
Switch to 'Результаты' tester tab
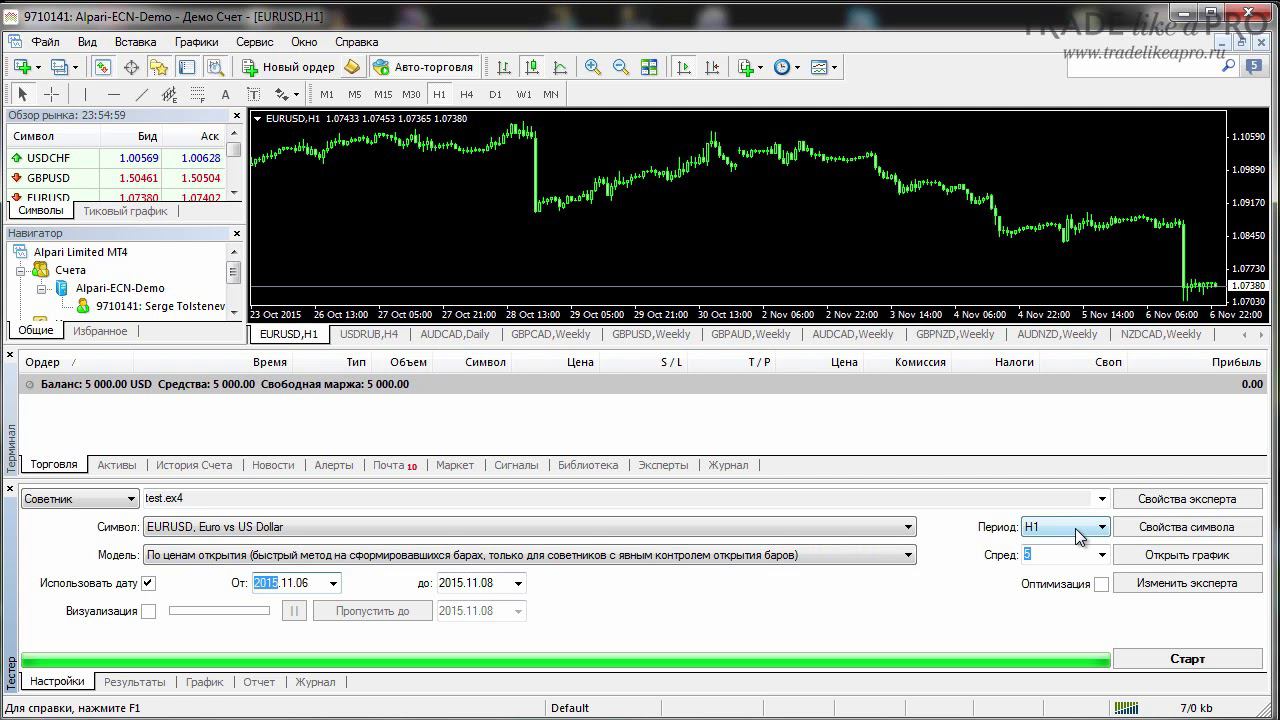pos(135,682)
